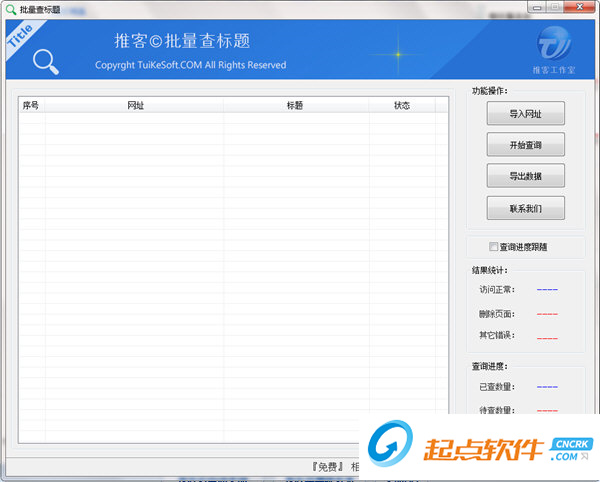The width and height of the screenshot is (600, 482).
Task: Minimize the 批量查标题 window
Action: tap(537, 8)
